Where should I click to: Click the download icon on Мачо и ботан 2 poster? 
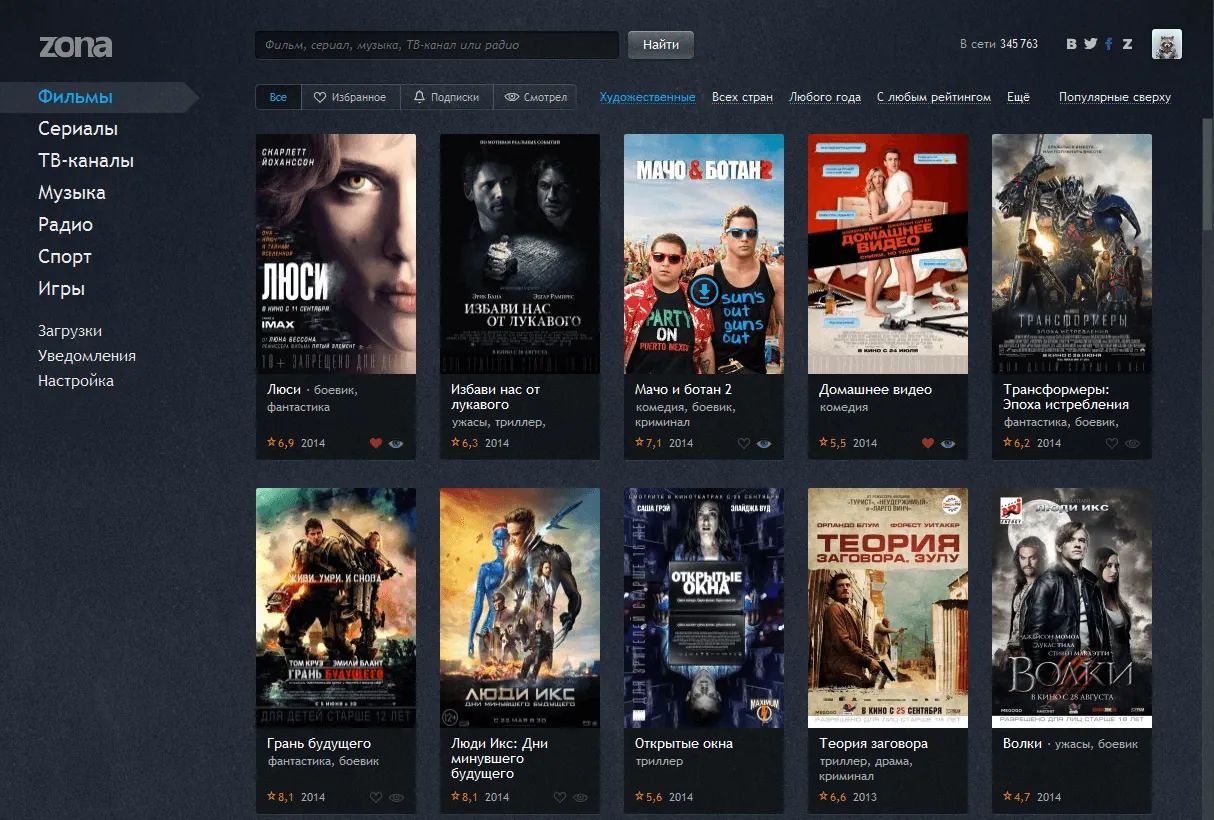click(x=704, y=291)
